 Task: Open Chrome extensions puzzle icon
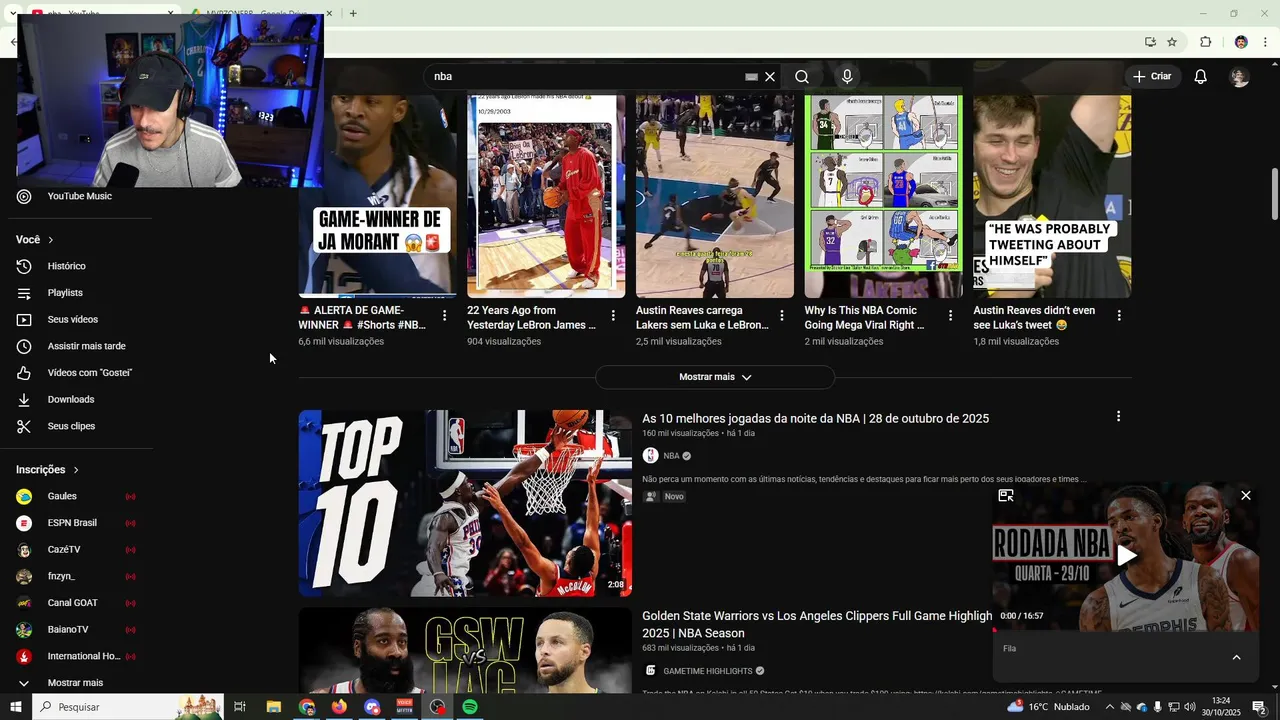point(1205,42)
